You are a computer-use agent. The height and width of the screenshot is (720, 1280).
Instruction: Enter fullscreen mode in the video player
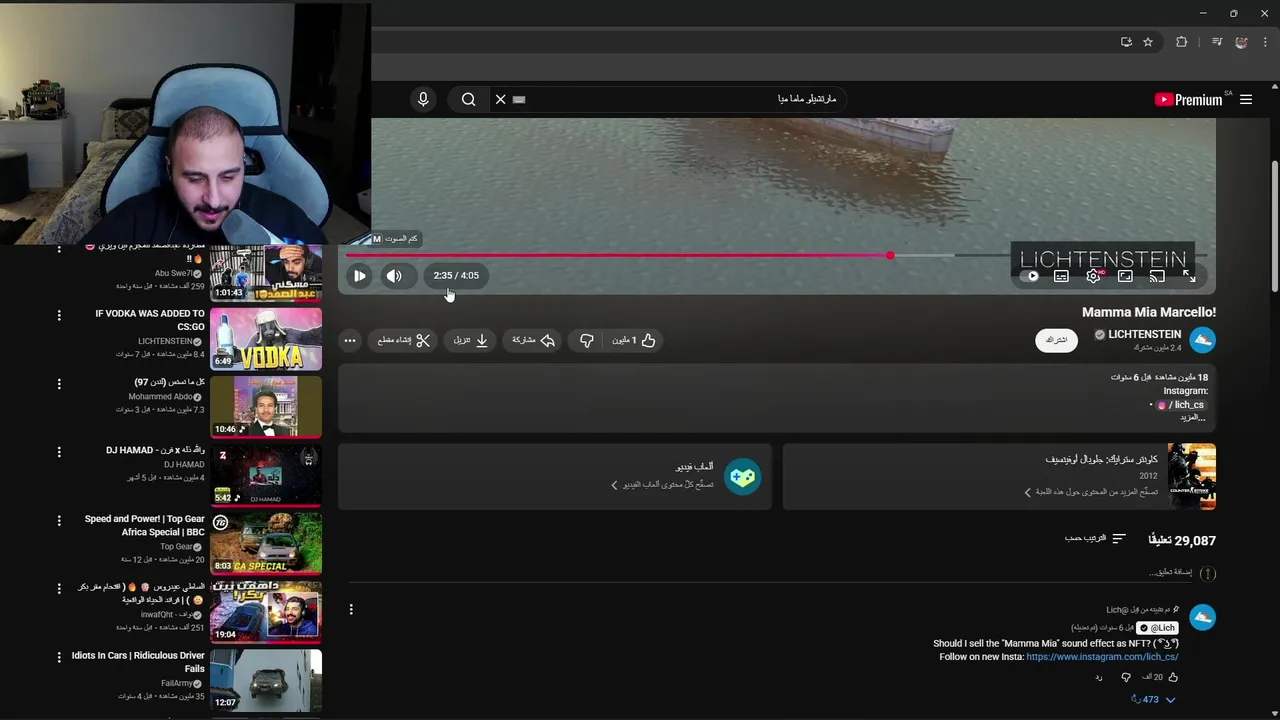[1189, 276]
